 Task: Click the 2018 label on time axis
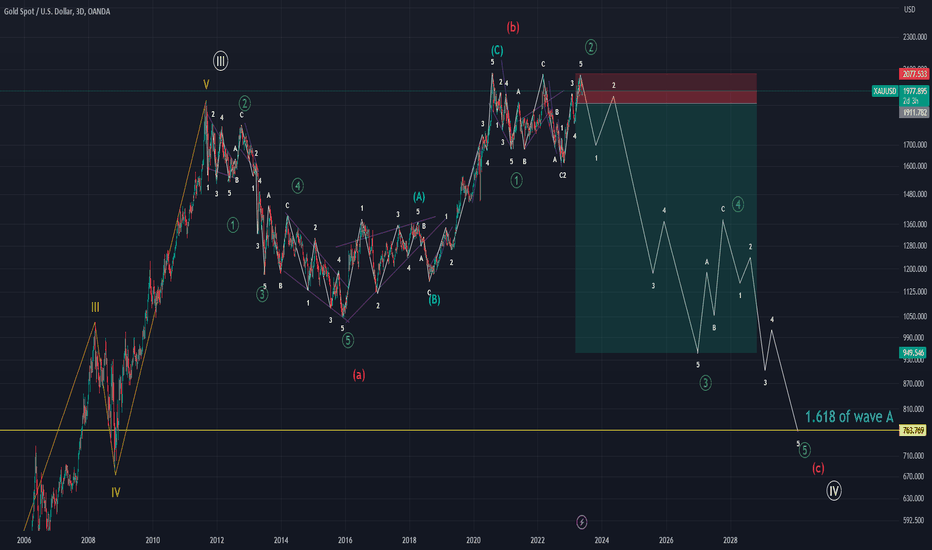coord(409,540)
